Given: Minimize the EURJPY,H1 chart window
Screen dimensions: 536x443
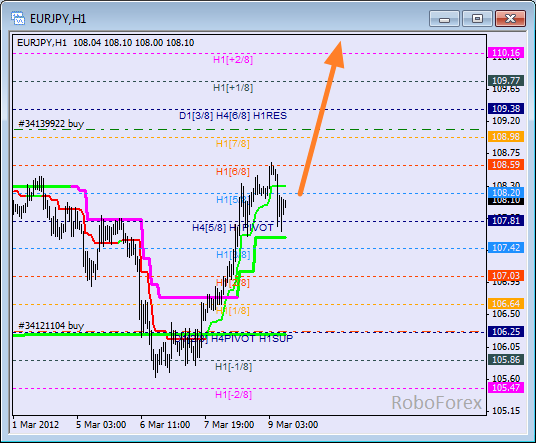Looking at the screenshot, I should [444, 18].
